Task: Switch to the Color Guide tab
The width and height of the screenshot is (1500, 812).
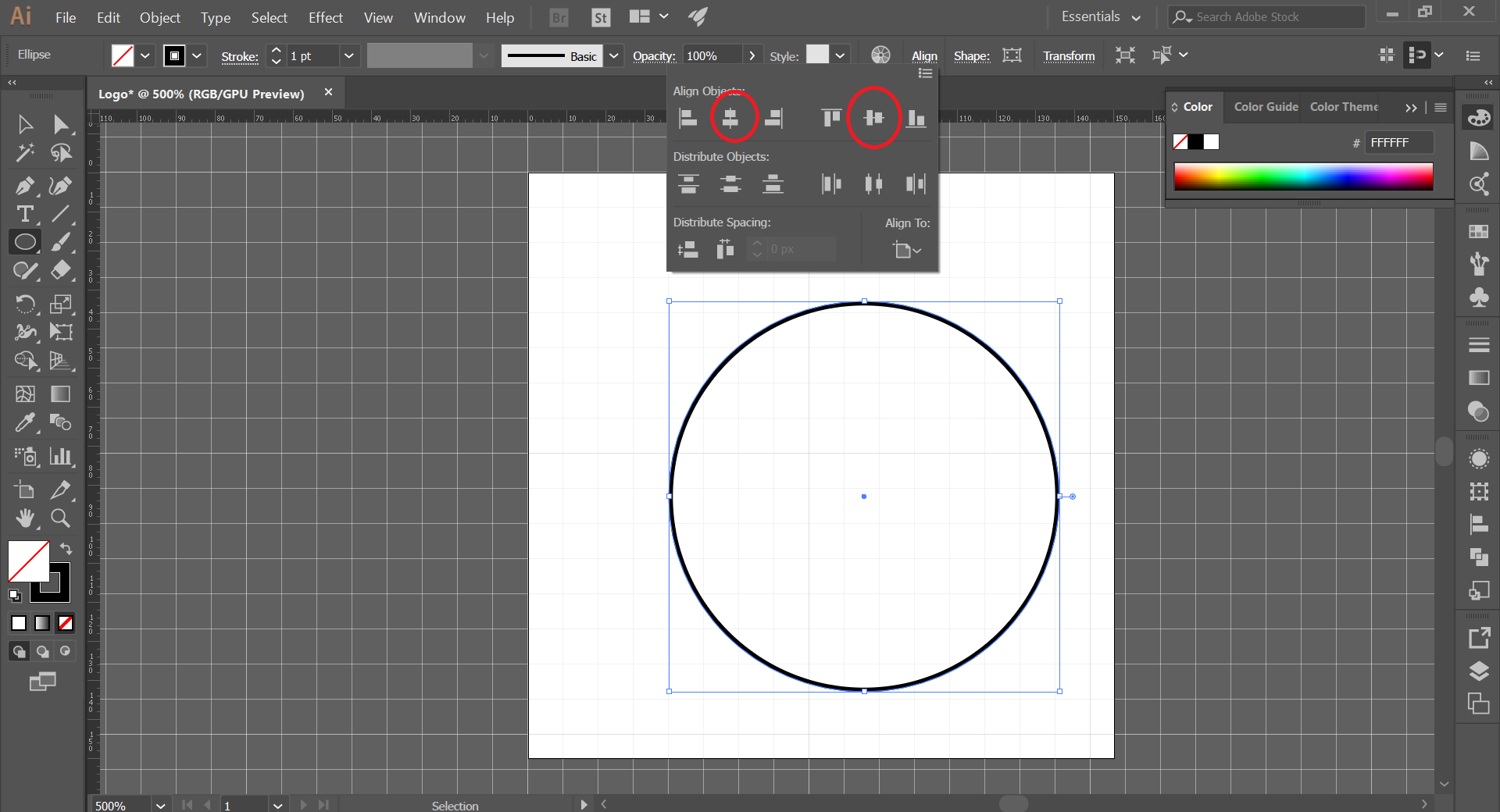Action: 1266,107
